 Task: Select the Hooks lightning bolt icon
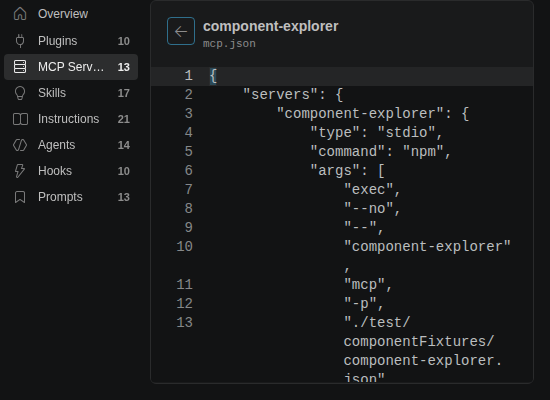pyautogui.click(x=20, y=171)
